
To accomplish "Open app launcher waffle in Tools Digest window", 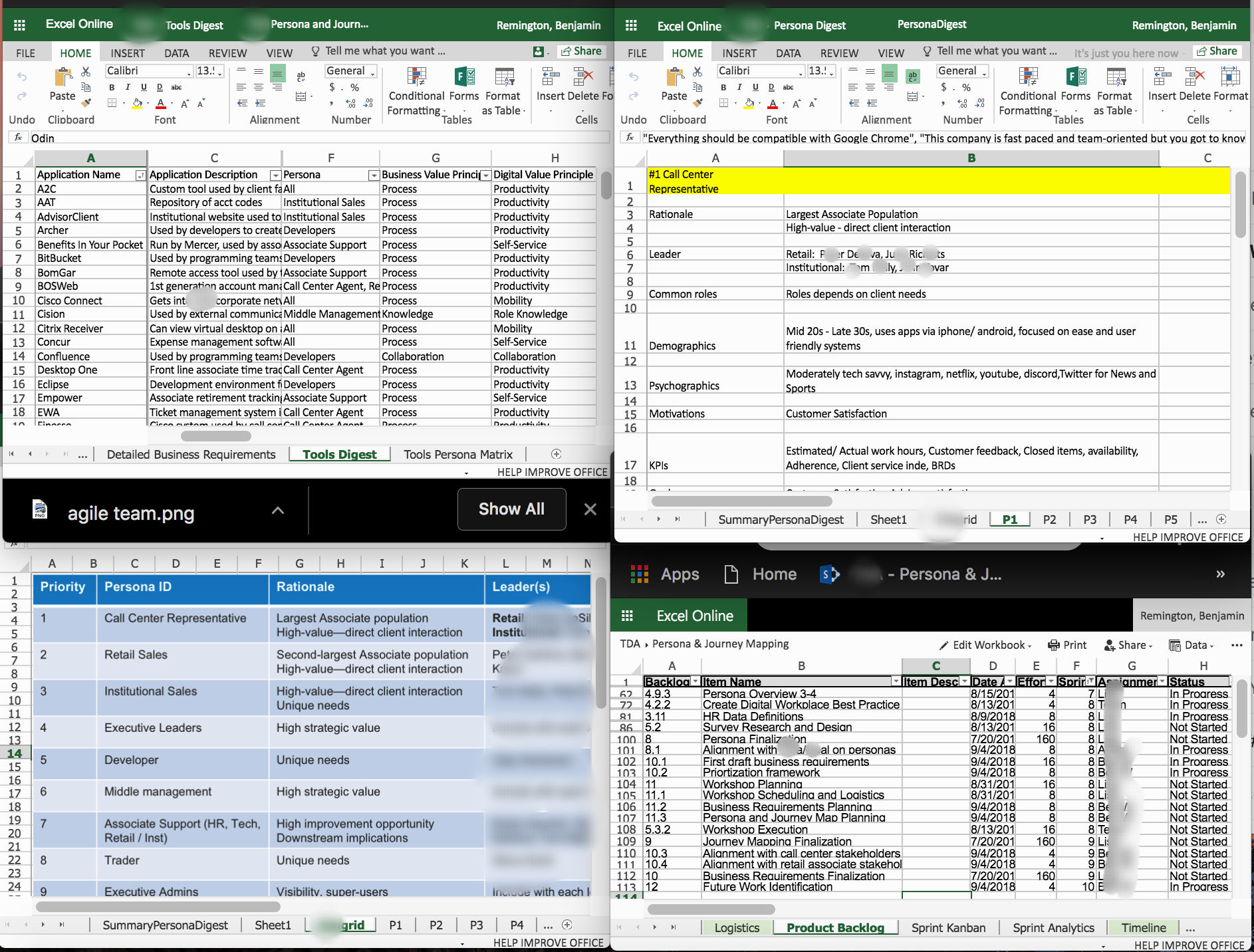I will [20, 25].
